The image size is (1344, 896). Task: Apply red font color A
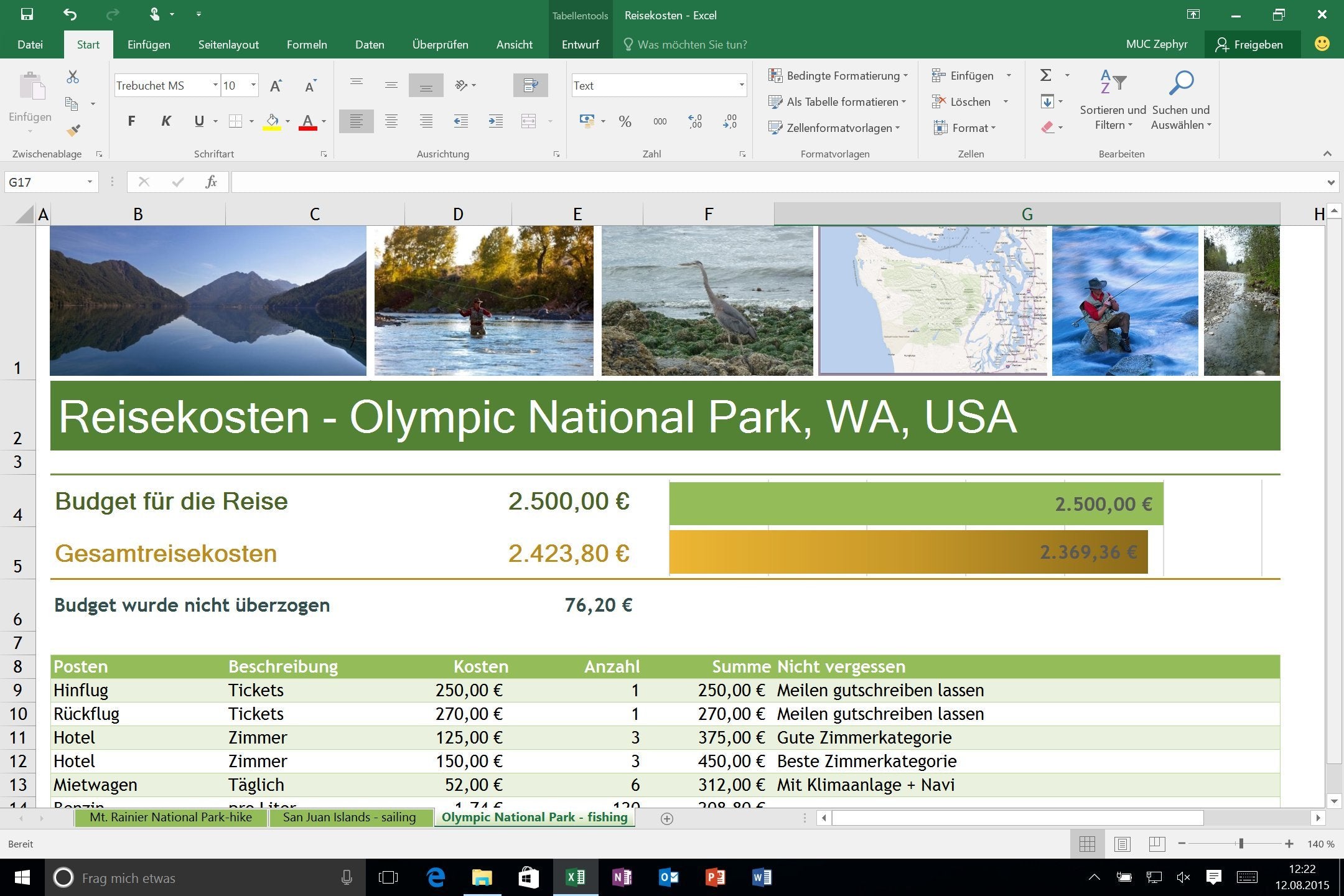[307, 121]
